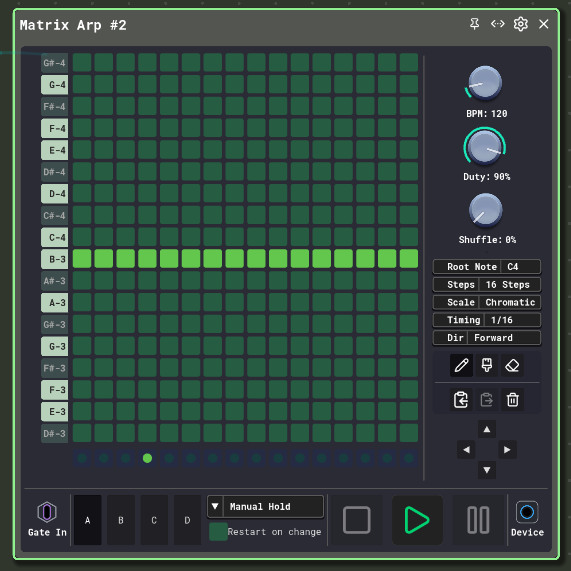Viewport: 571px width, 571px height.
Task: Pin the Matrix Arp window
Action: click(474, 24)
